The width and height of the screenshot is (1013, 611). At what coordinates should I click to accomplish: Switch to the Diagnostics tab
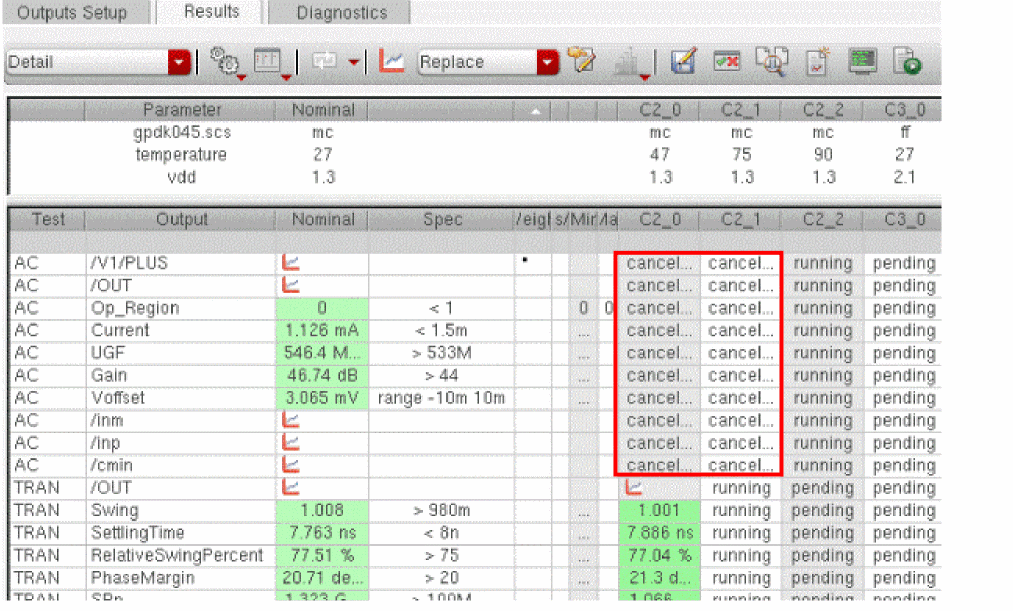pos(341,13)
